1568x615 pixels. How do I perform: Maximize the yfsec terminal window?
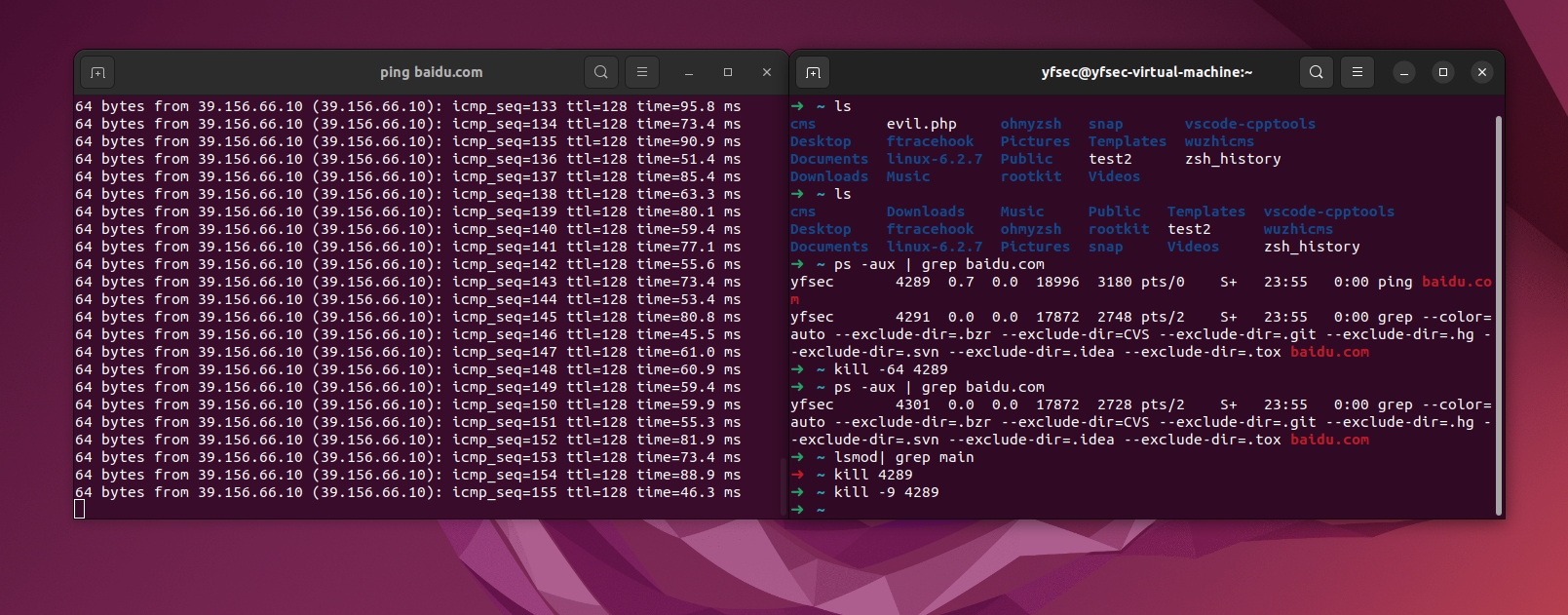click(1443, 72)
